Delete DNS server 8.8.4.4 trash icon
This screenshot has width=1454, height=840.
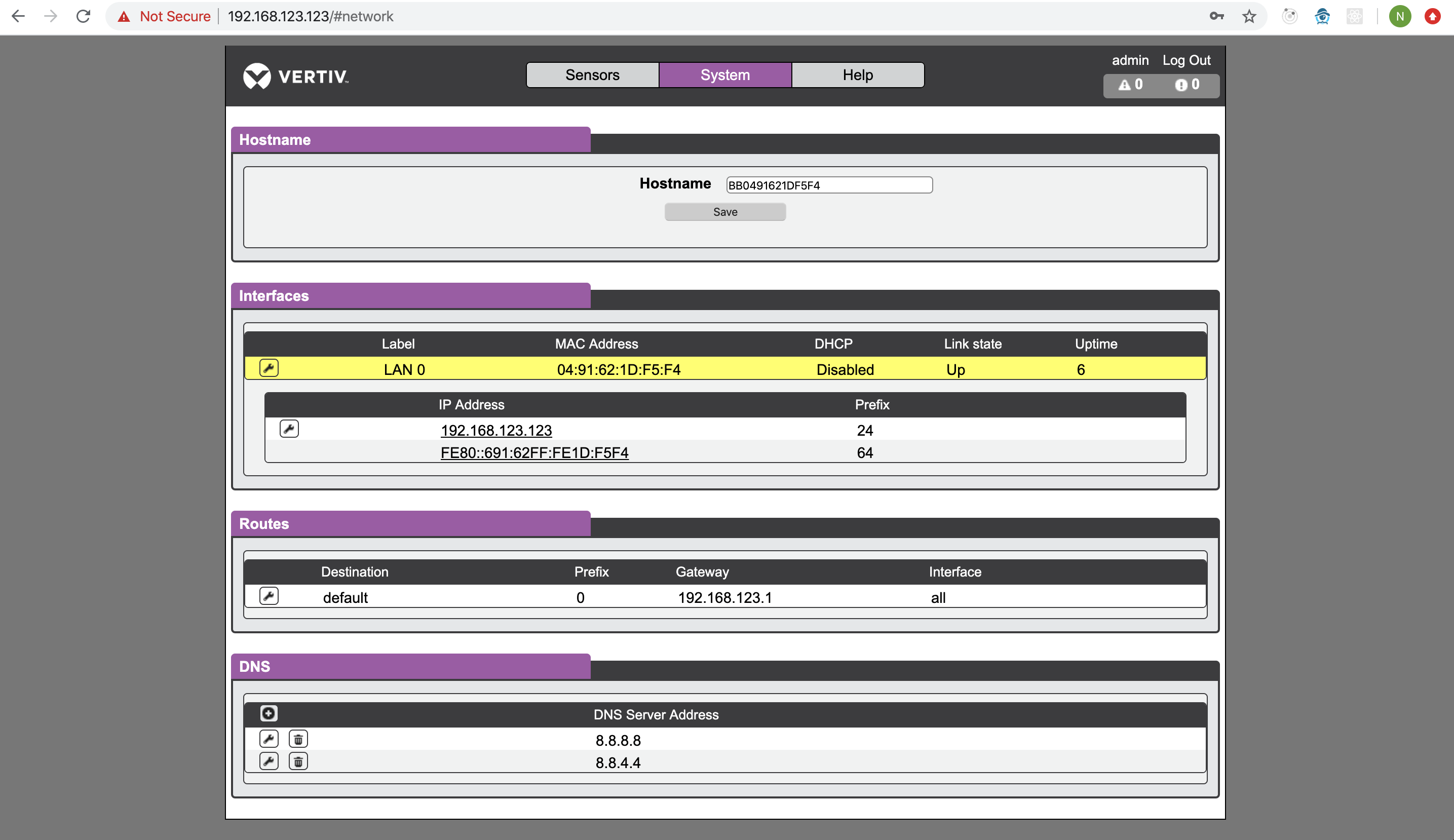point(298,761)
